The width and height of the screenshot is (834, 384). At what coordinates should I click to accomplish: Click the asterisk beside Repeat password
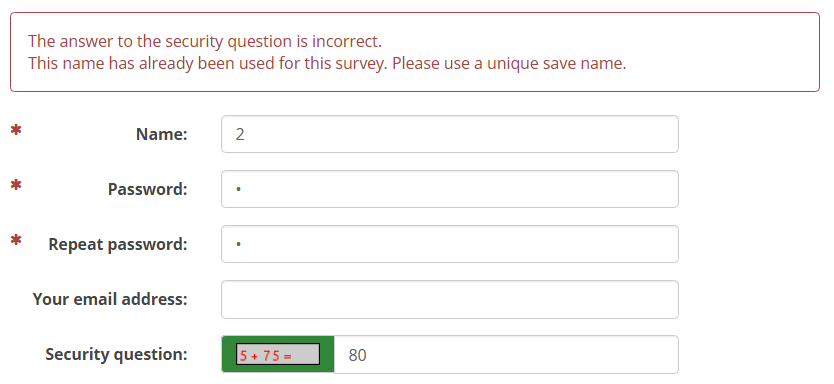click(16, 240)
